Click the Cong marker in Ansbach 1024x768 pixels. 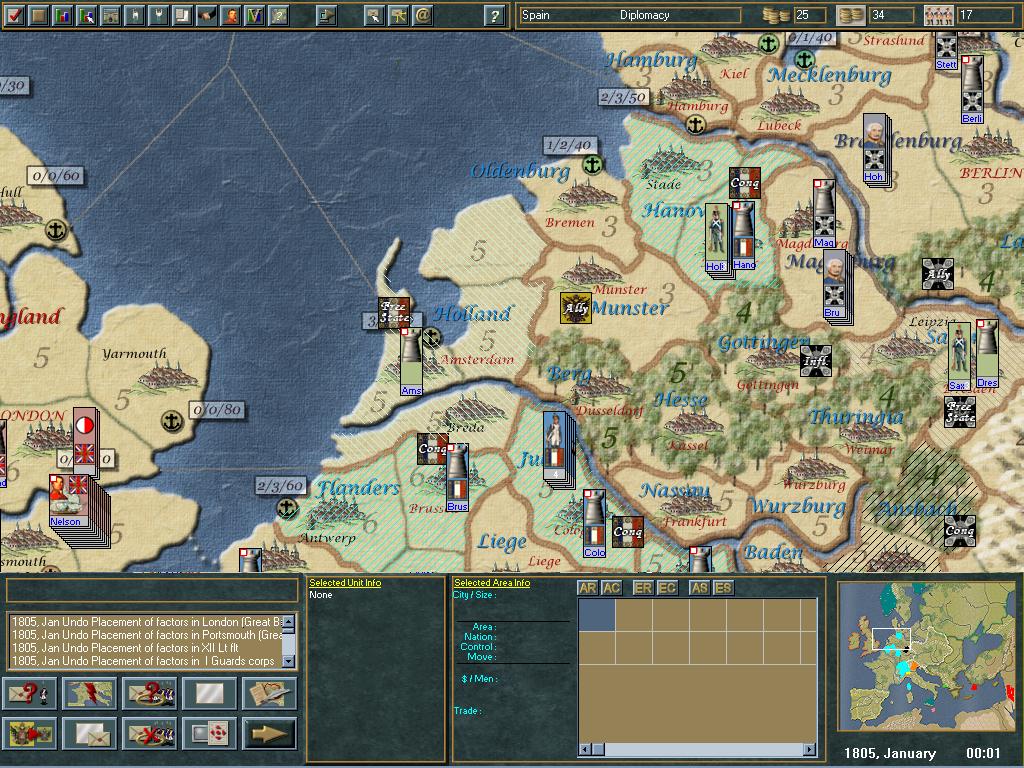click(x=960, y=531)
